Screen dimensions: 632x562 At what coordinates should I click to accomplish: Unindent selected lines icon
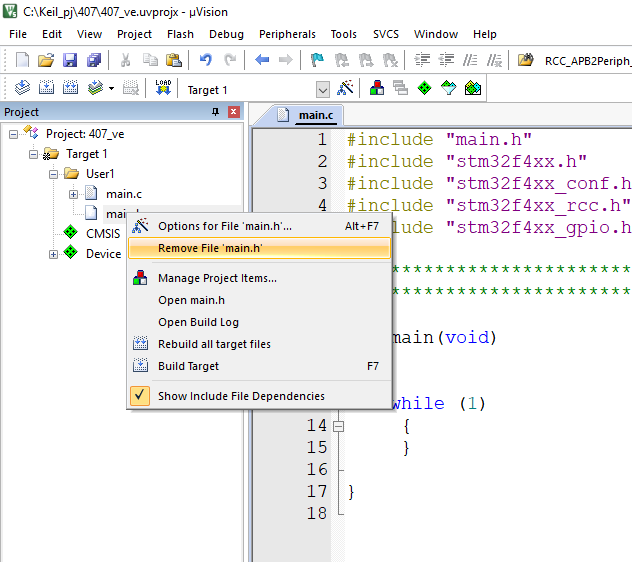[446, 60]
